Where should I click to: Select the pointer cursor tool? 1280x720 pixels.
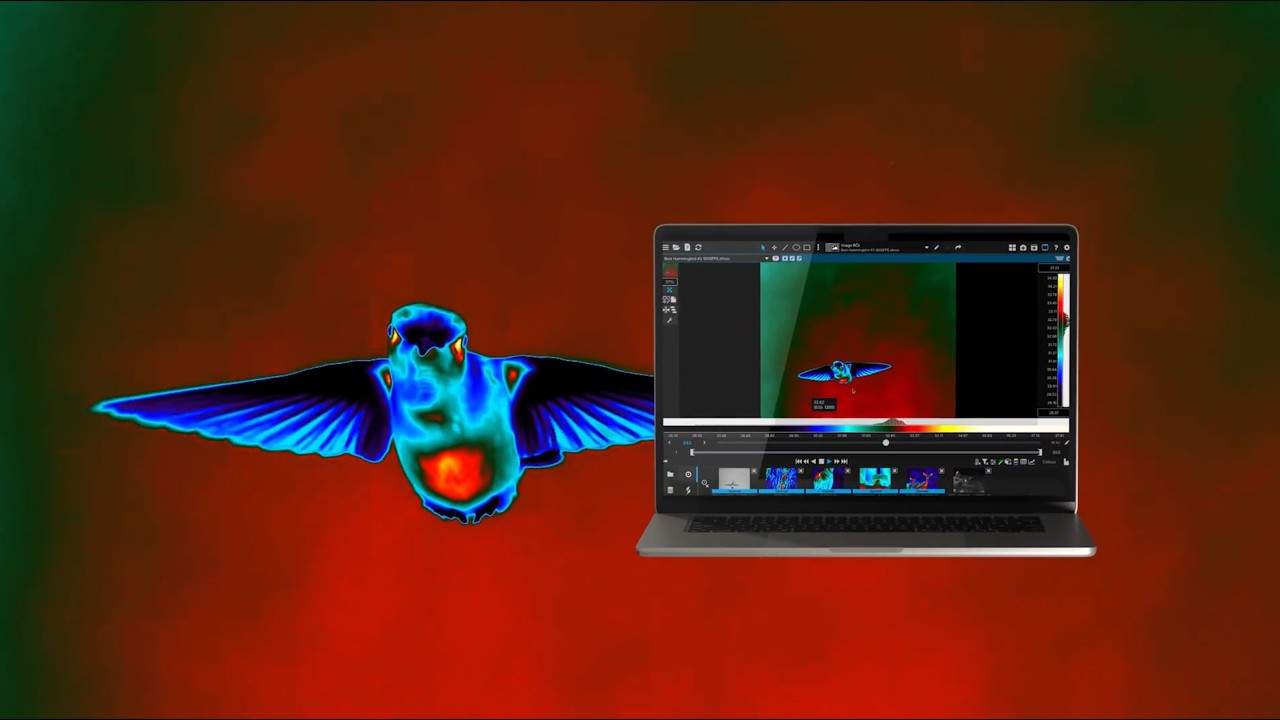point(763,247)
